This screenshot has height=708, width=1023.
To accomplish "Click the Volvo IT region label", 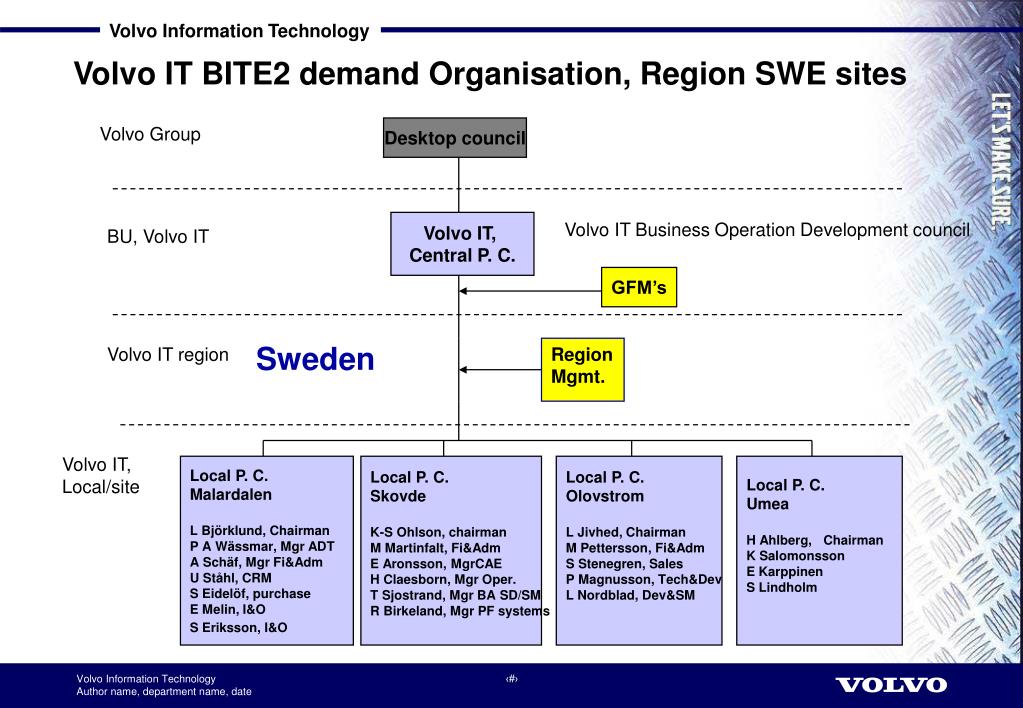I will point(168,355).
